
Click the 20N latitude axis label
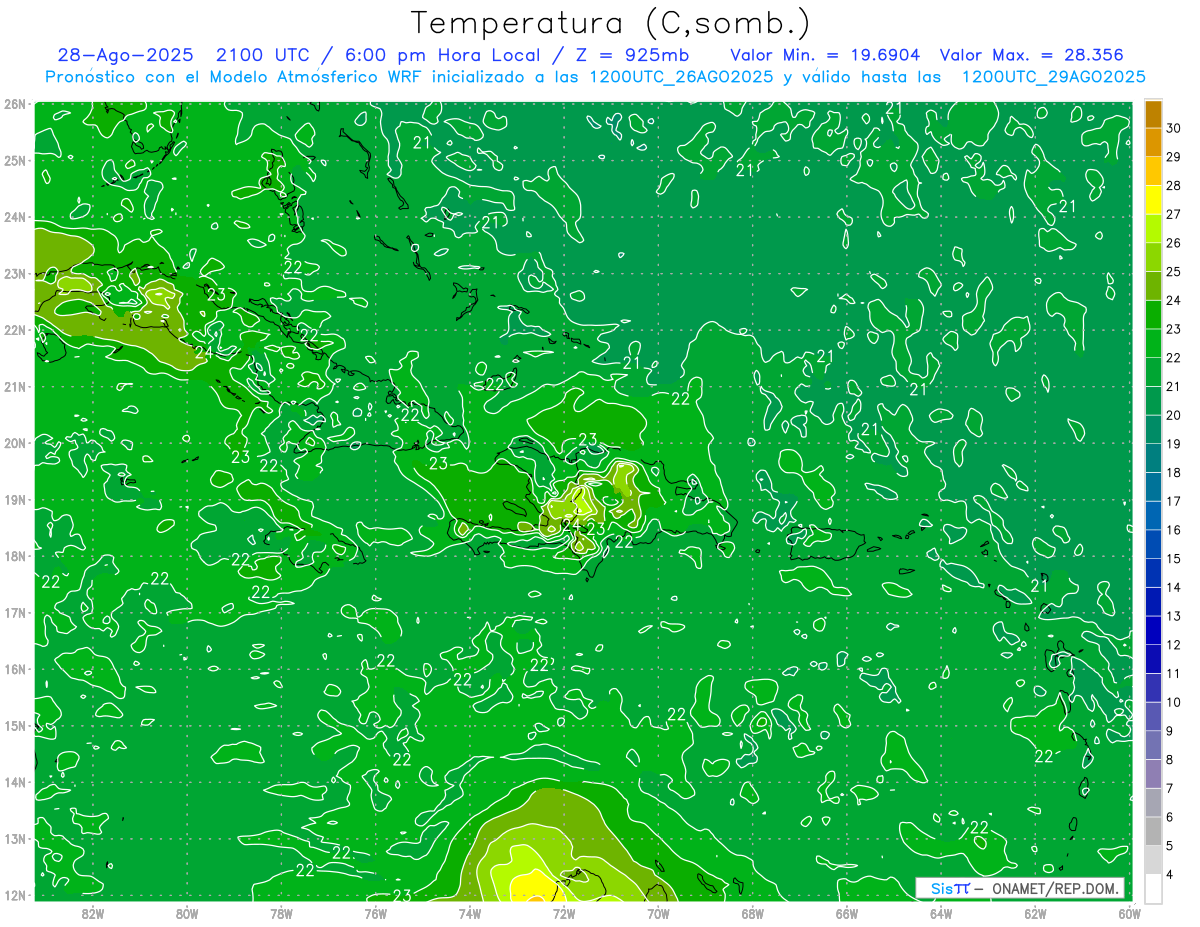(14, 443)
